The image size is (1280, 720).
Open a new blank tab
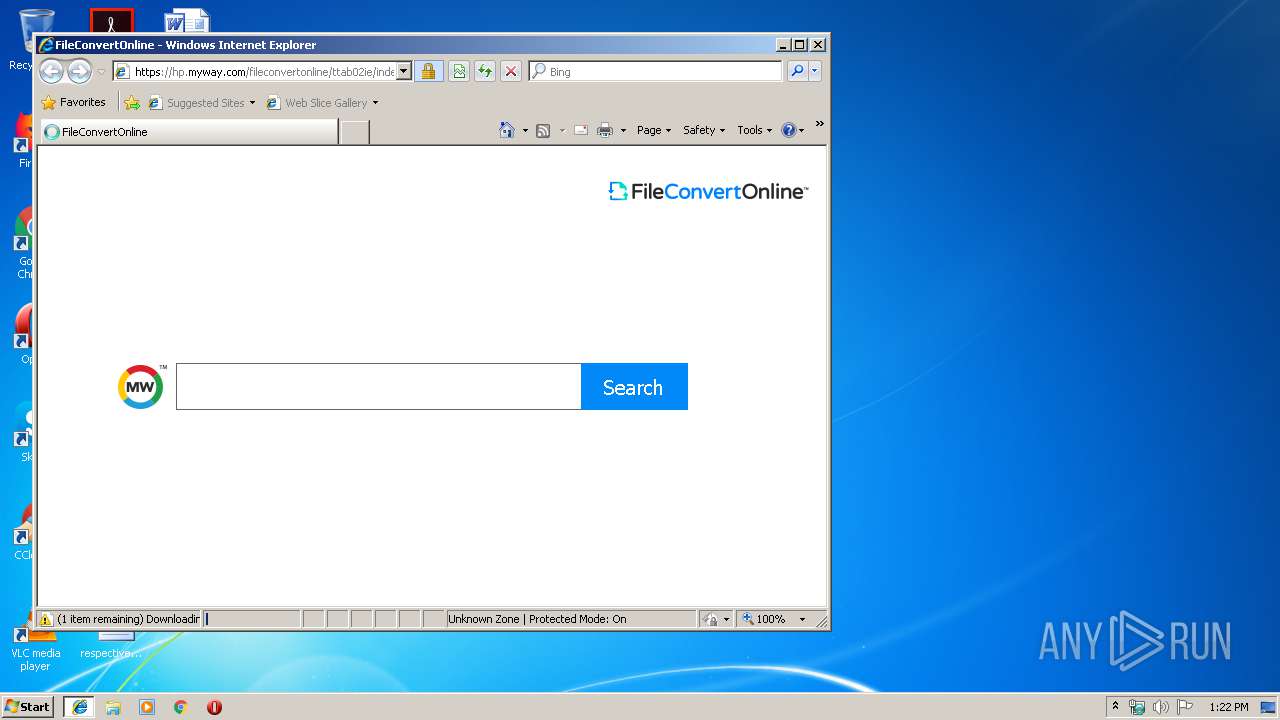click(354, 132)
